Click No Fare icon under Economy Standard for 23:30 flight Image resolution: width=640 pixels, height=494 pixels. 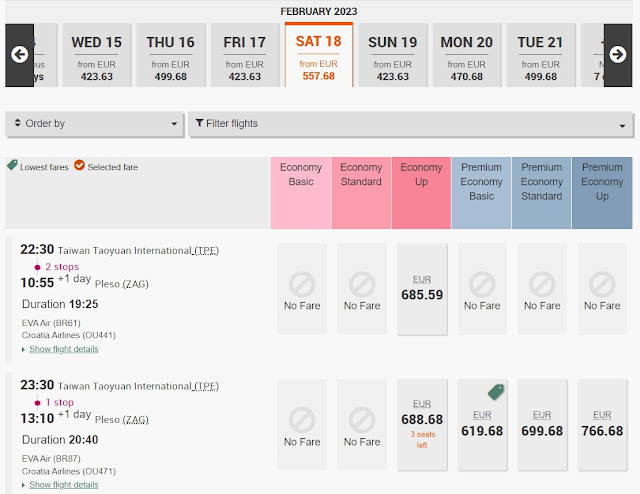(362, 420)
